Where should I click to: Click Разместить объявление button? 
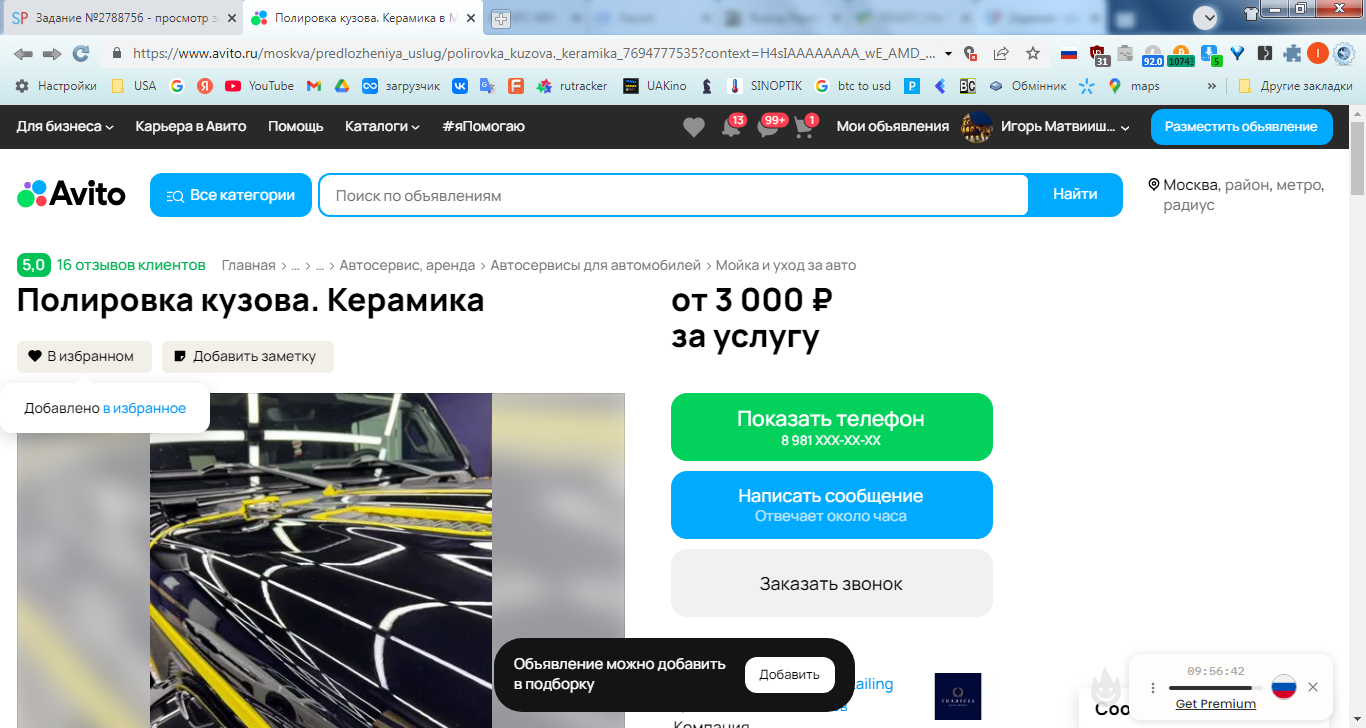point(1241,127)
